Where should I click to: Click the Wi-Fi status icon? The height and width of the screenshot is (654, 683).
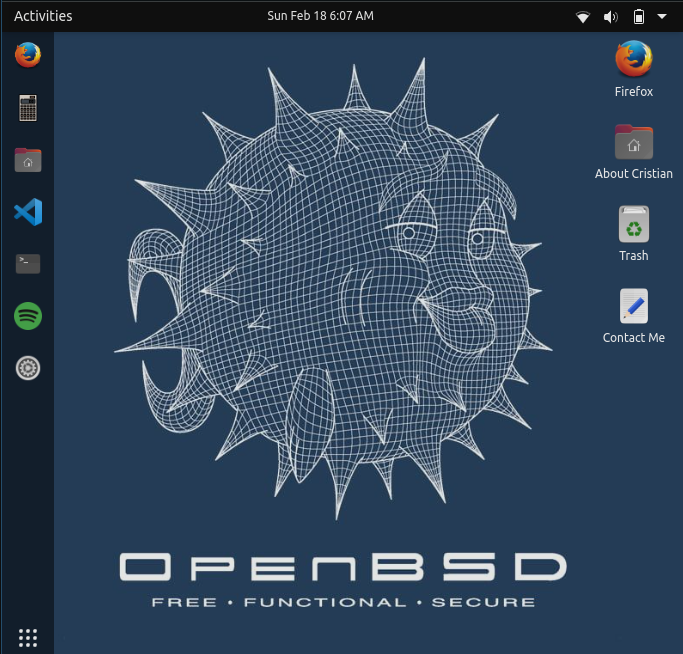click(x=583, y=17)
